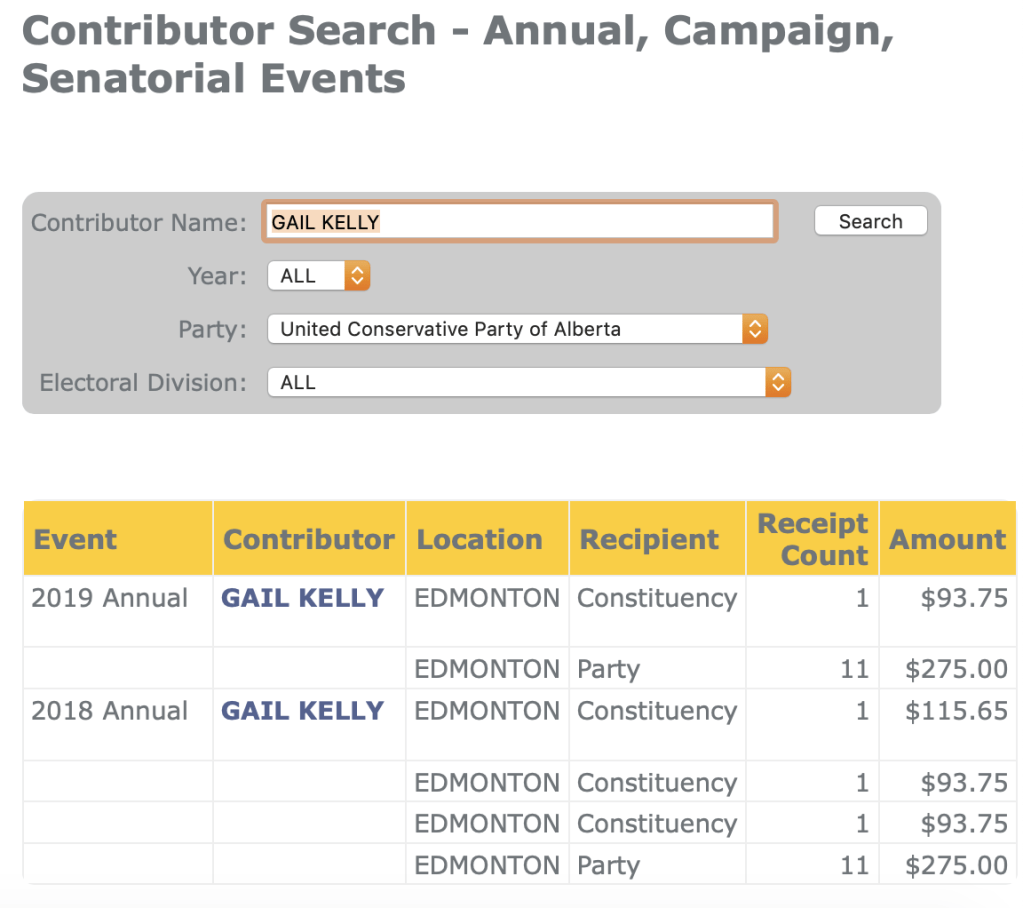Click the Electoral Division label
1023x908 pixels.
pyautogui.click(x=142, y=382)
